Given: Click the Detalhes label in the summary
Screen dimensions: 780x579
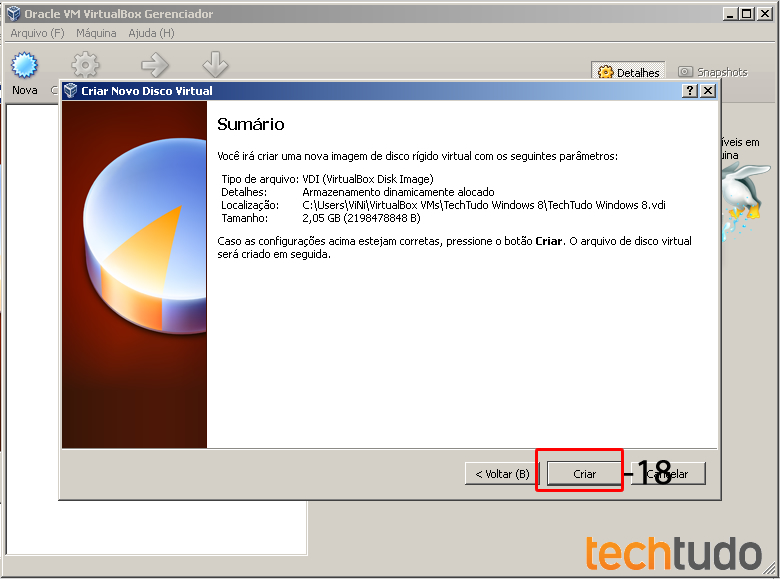Looking at the screenshot, I should pyautogui.click(x=244, y=192).
